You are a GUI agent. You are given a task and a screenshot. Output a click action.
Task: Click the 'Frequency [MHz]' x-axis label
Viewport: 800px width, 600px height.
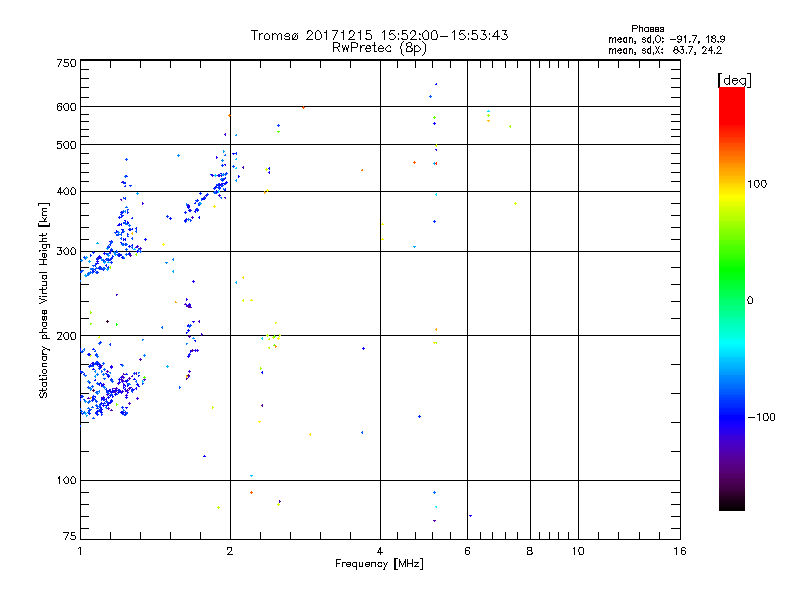(379, 563)
